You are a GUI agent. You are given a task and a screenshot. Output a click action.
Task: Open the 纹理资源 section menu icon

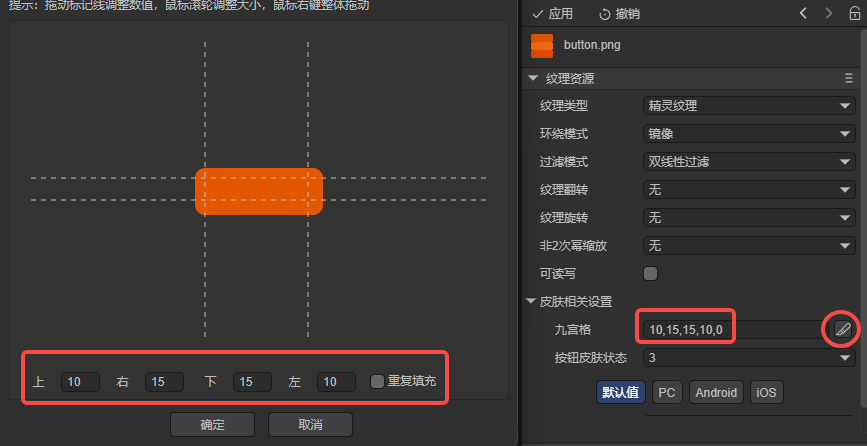click(x=849, y=79)
